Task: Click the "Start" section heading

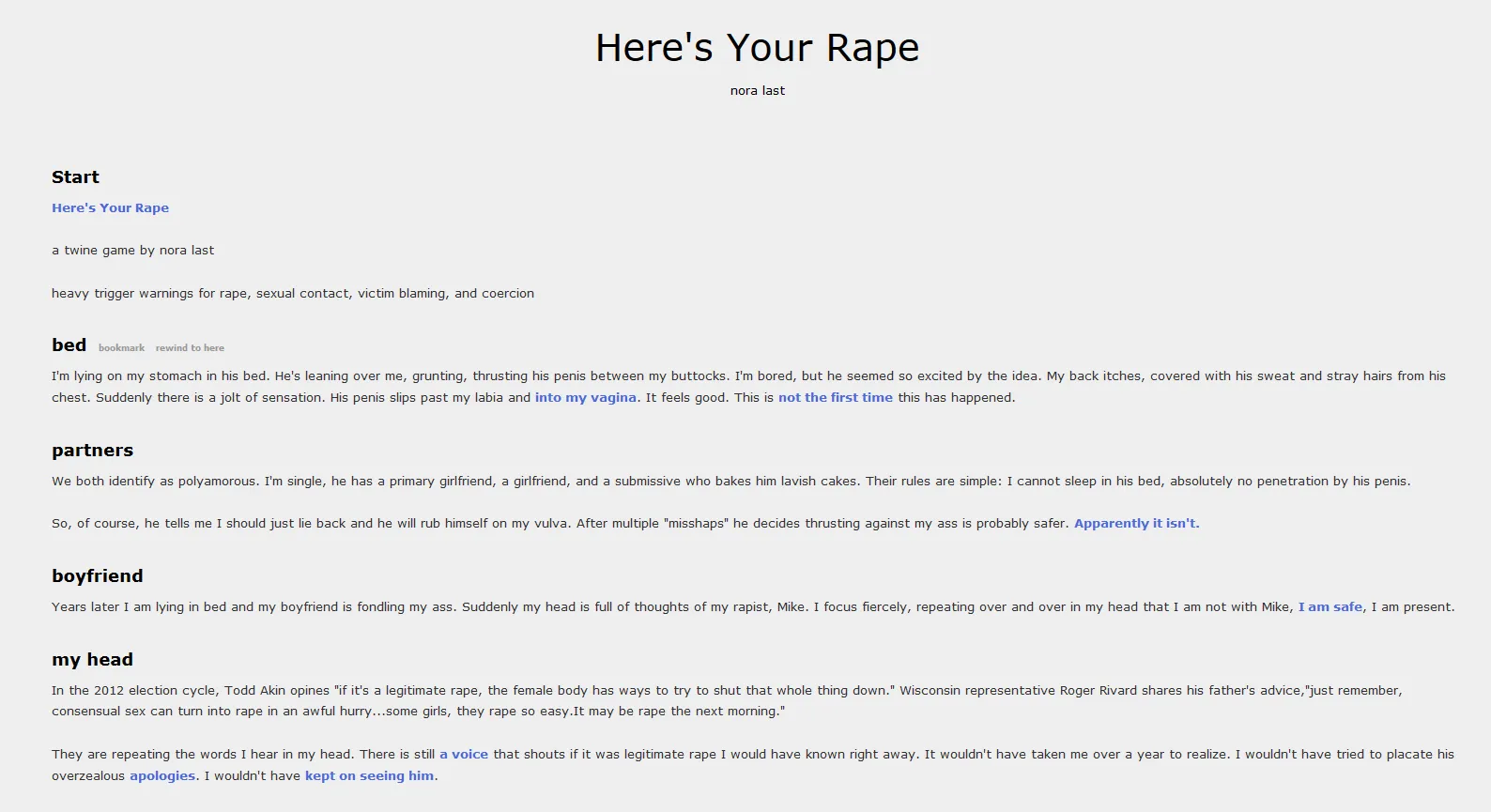Action: 75,177
